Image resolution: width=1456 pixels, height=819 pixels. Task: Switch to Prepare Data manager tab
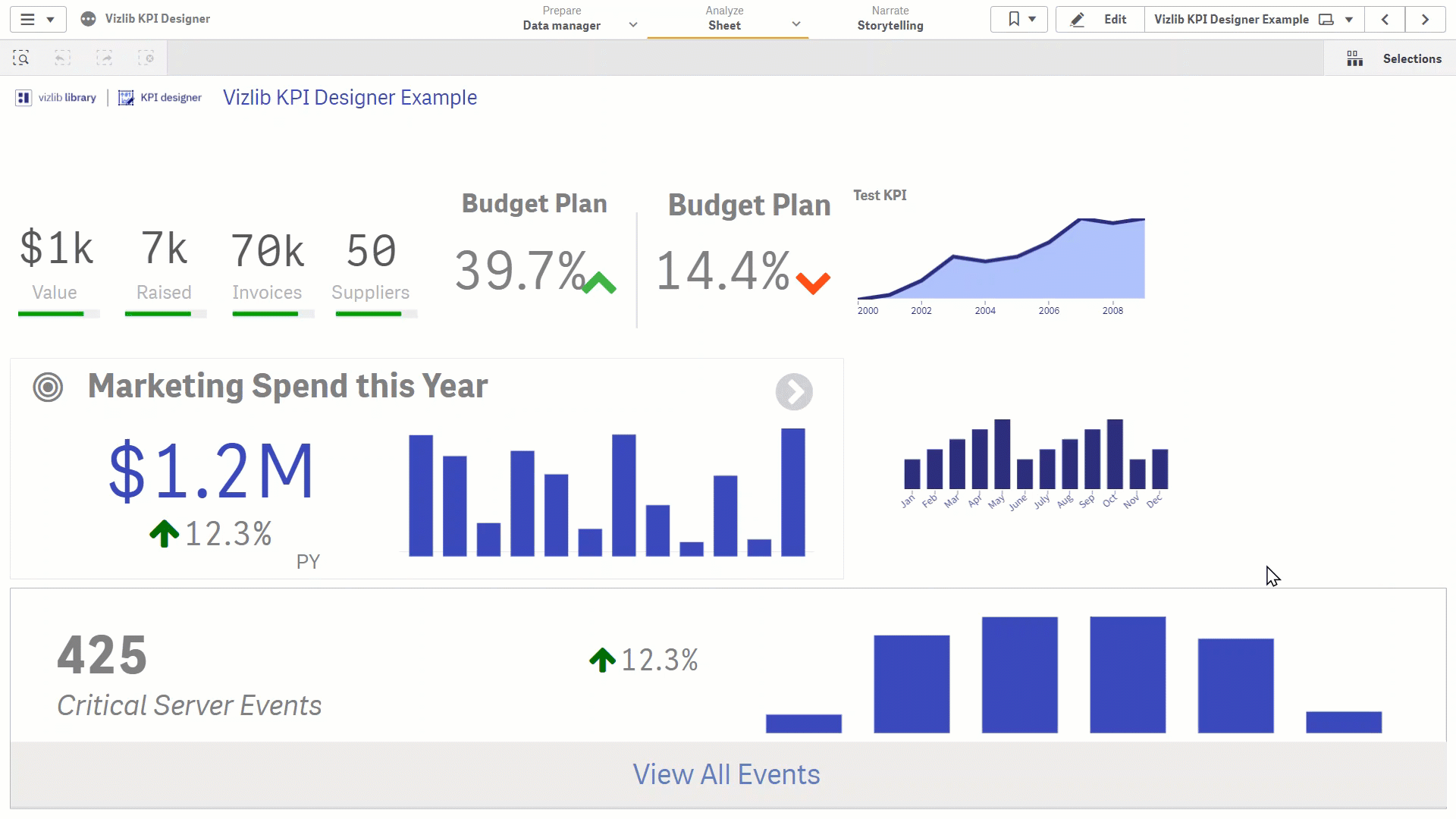[561, 19]
